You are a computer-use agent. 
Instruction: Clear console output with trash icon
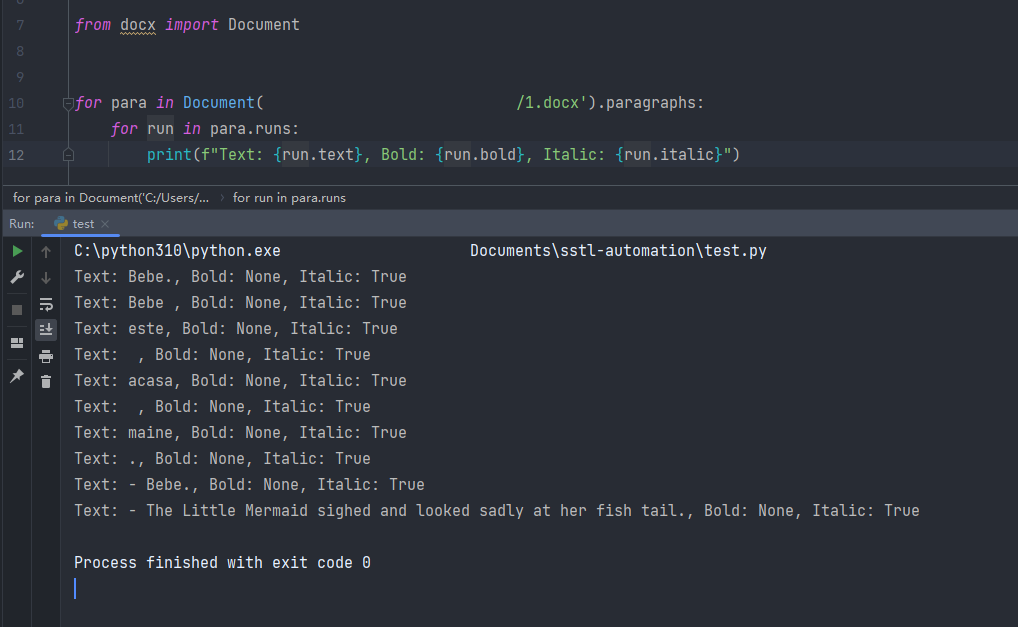pyautogui.click(x=46, y=382)
